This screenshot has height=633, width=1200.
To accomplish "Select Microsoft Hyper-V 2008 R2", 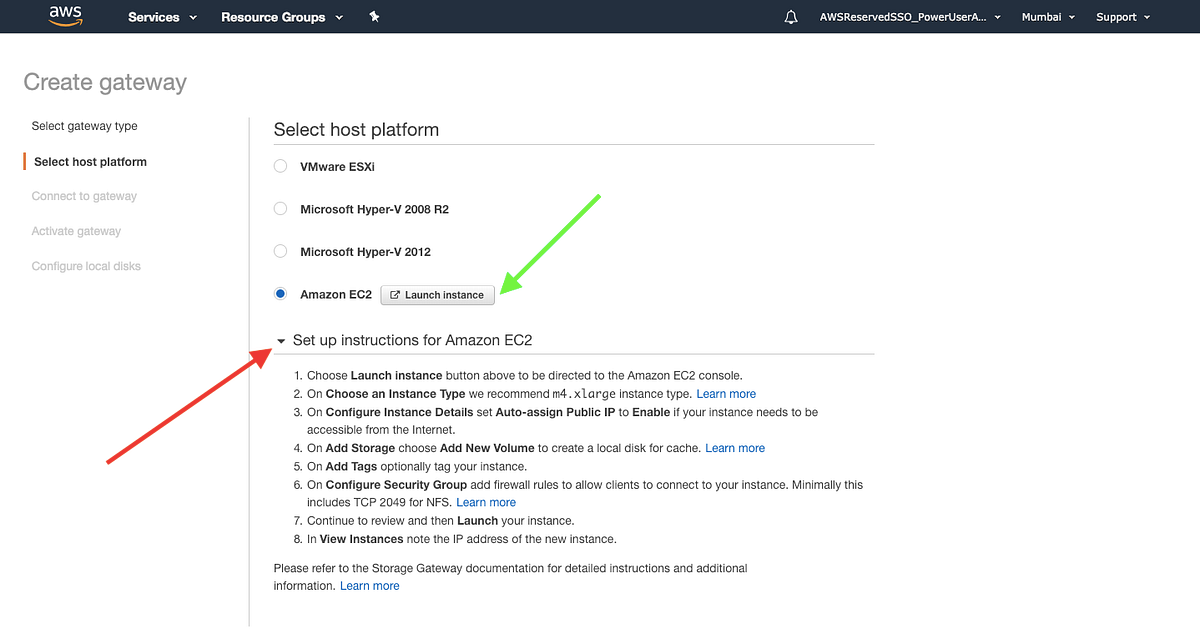I will pyautogui.click(x=280, y=208).
